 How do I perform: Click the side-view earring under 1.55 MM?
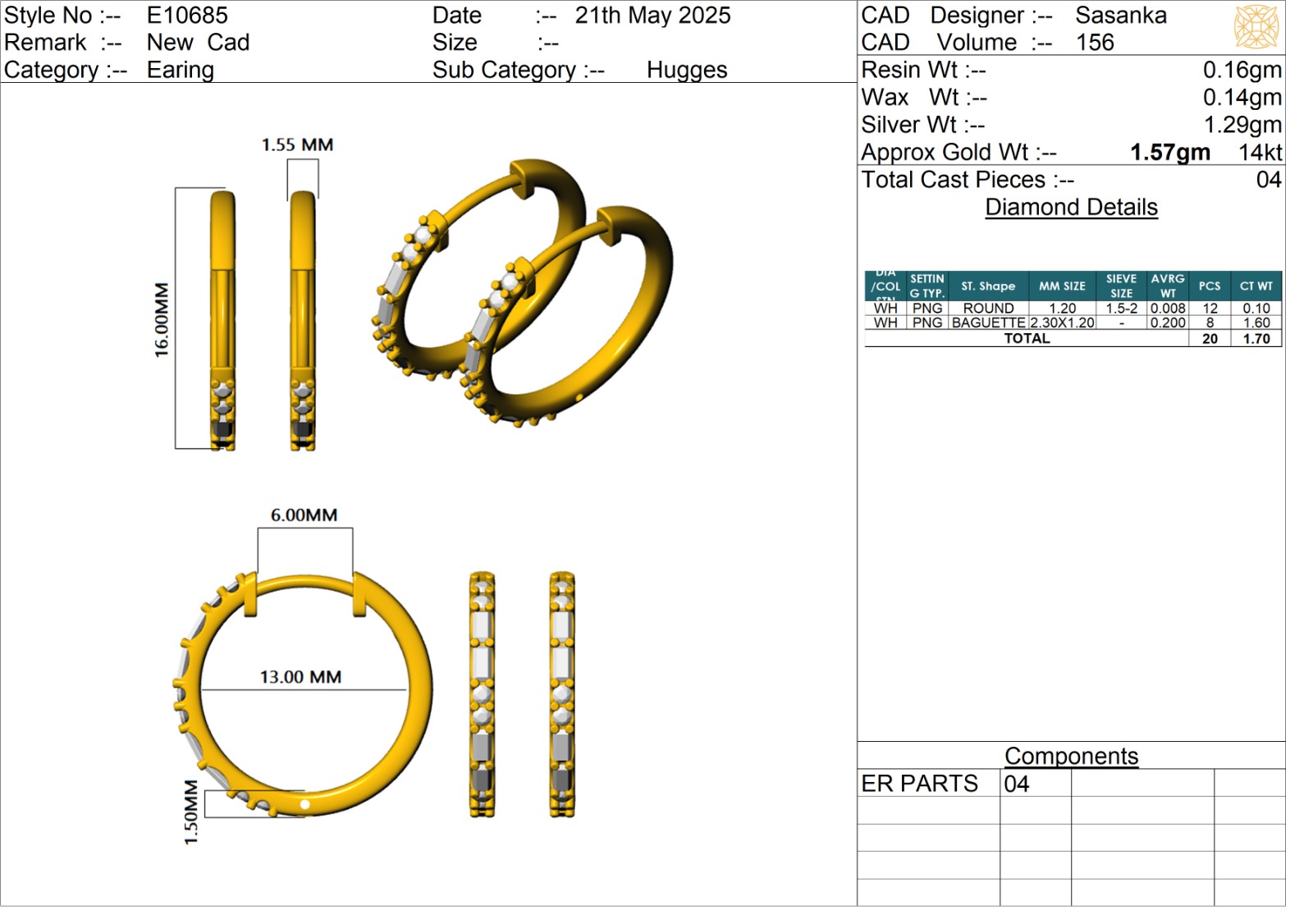302,320
